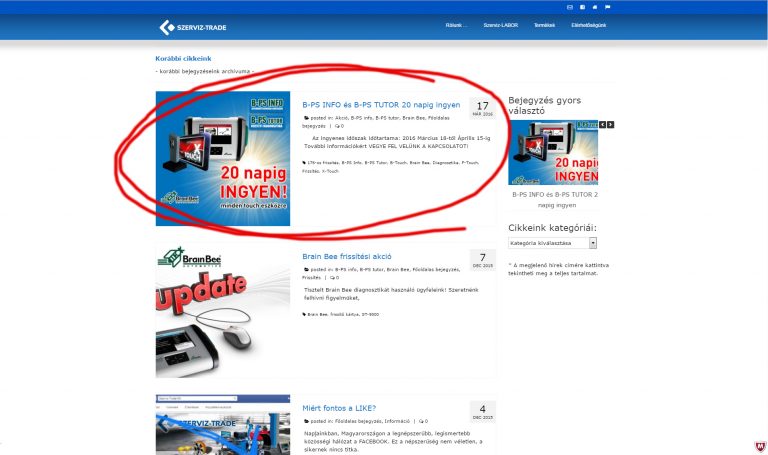Click comment count icon on B-PS INFO post
This screenshot has width=768, height=455.
pos(339,126)
